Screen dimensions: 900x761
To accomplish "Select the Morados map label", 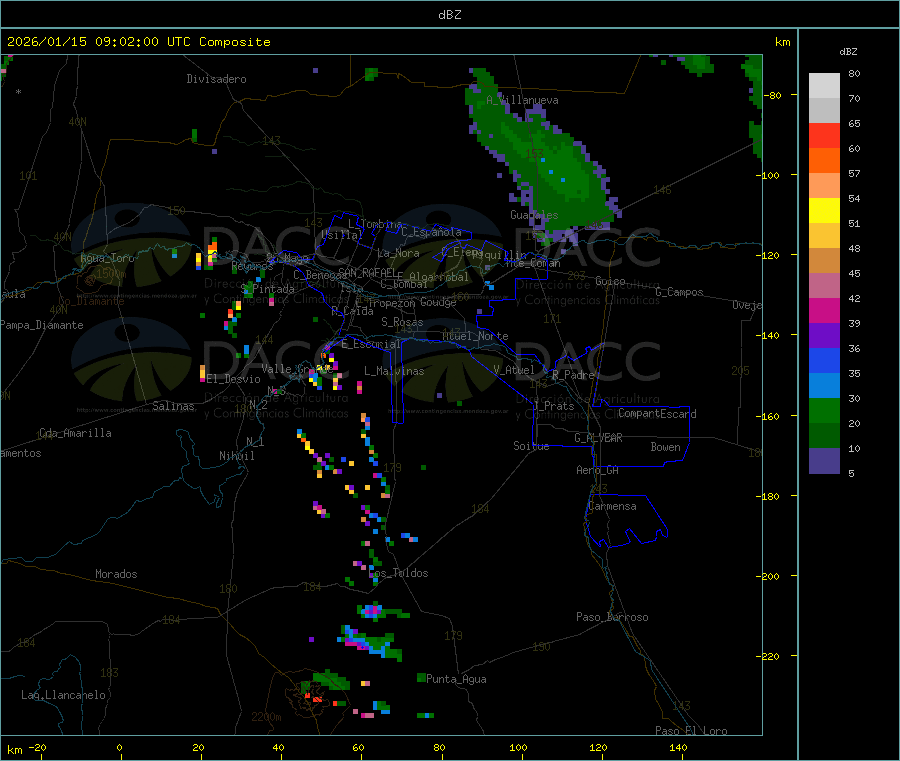I will coord(116,574).
